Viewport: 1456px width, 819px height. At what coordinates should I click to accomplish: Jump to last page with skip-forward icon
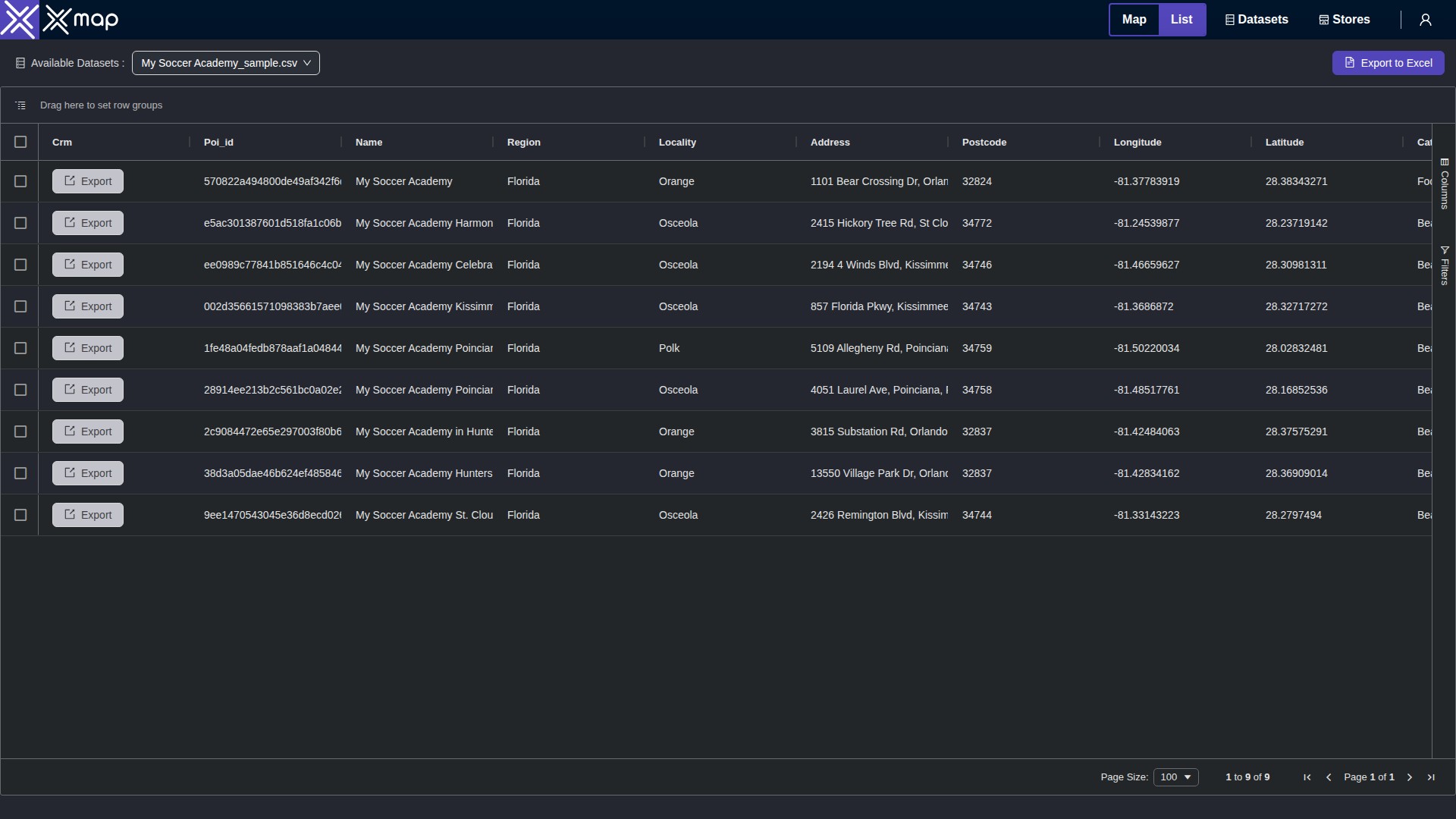coord(1432,777)
